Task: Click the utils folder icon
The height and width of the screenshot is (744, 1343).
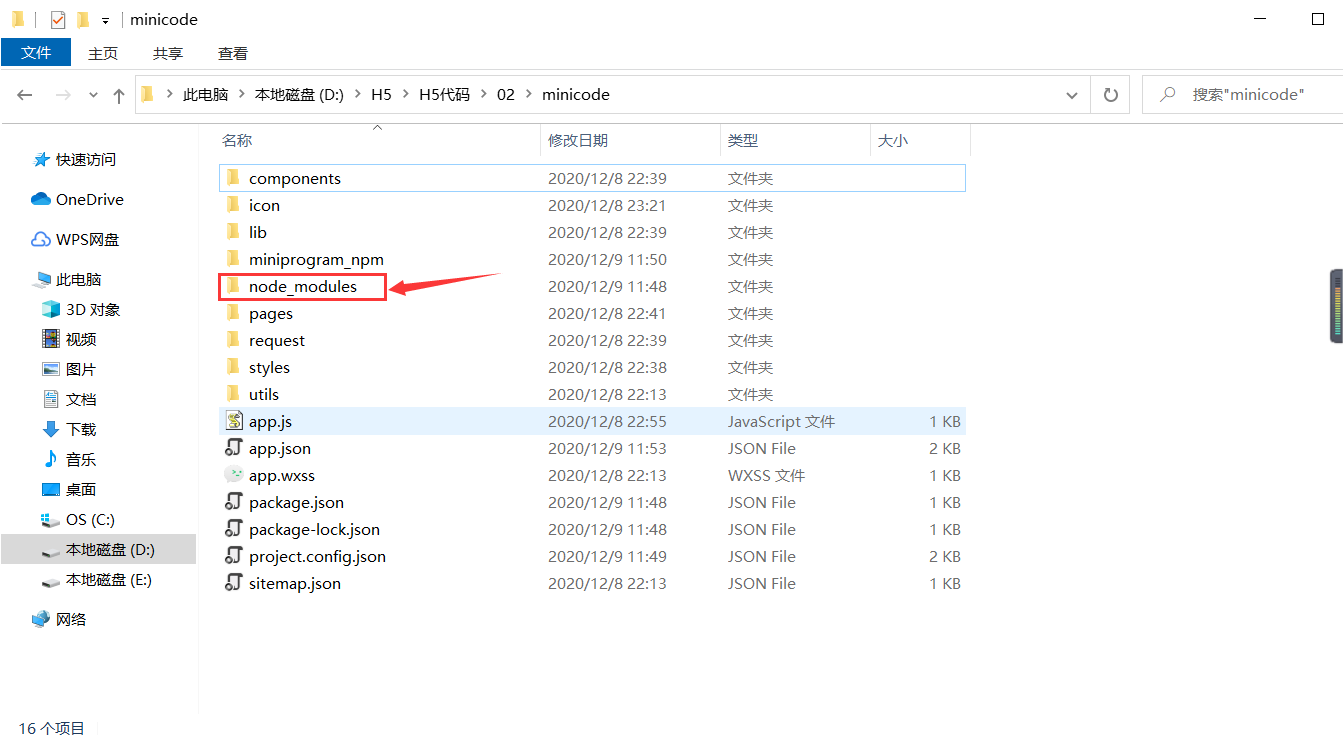Action: (233, 394)
